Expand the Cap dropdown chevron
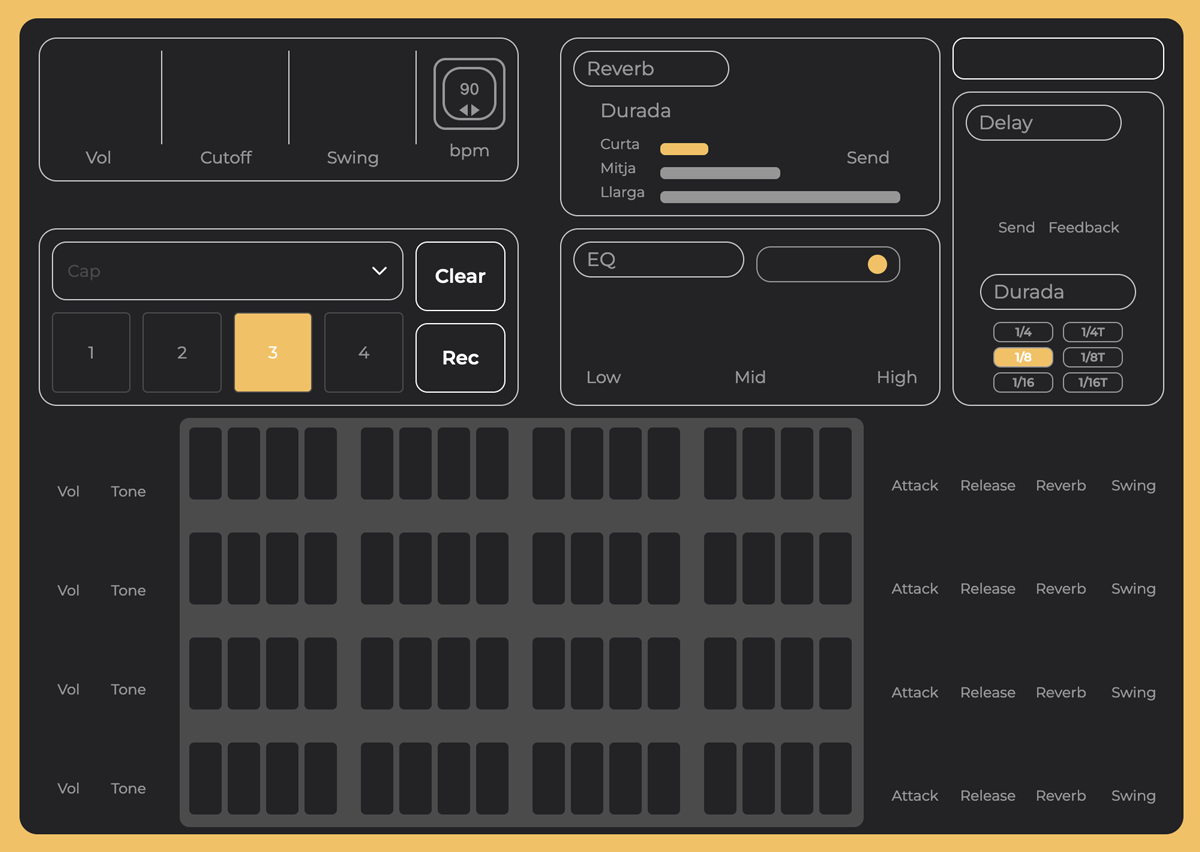Image resolution: width=1200 pixels, height=852 pixels. (379, 271)
